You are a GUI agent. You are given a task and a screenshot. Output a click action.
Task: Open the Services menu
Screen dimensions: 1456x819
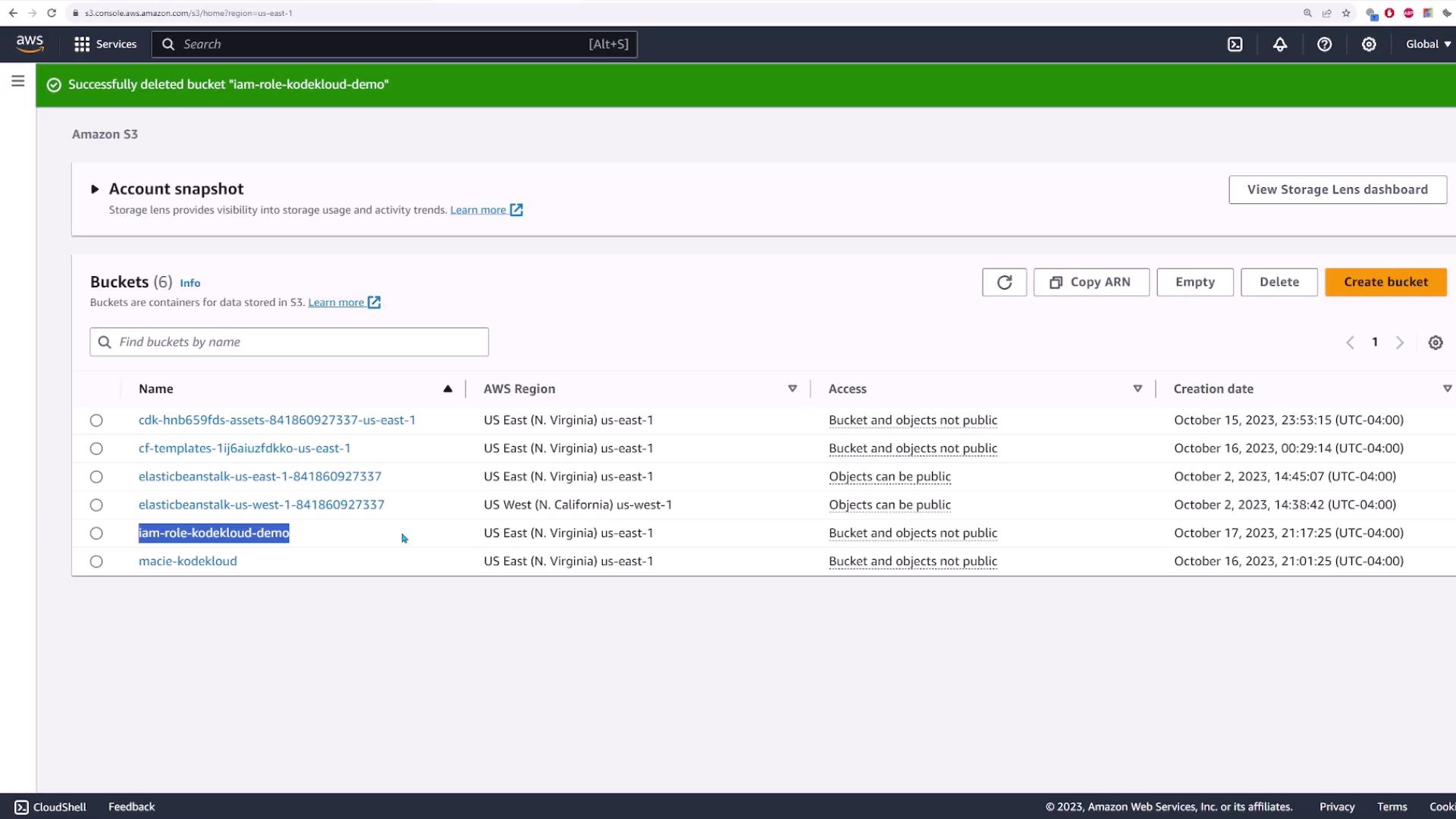[105, 44]
